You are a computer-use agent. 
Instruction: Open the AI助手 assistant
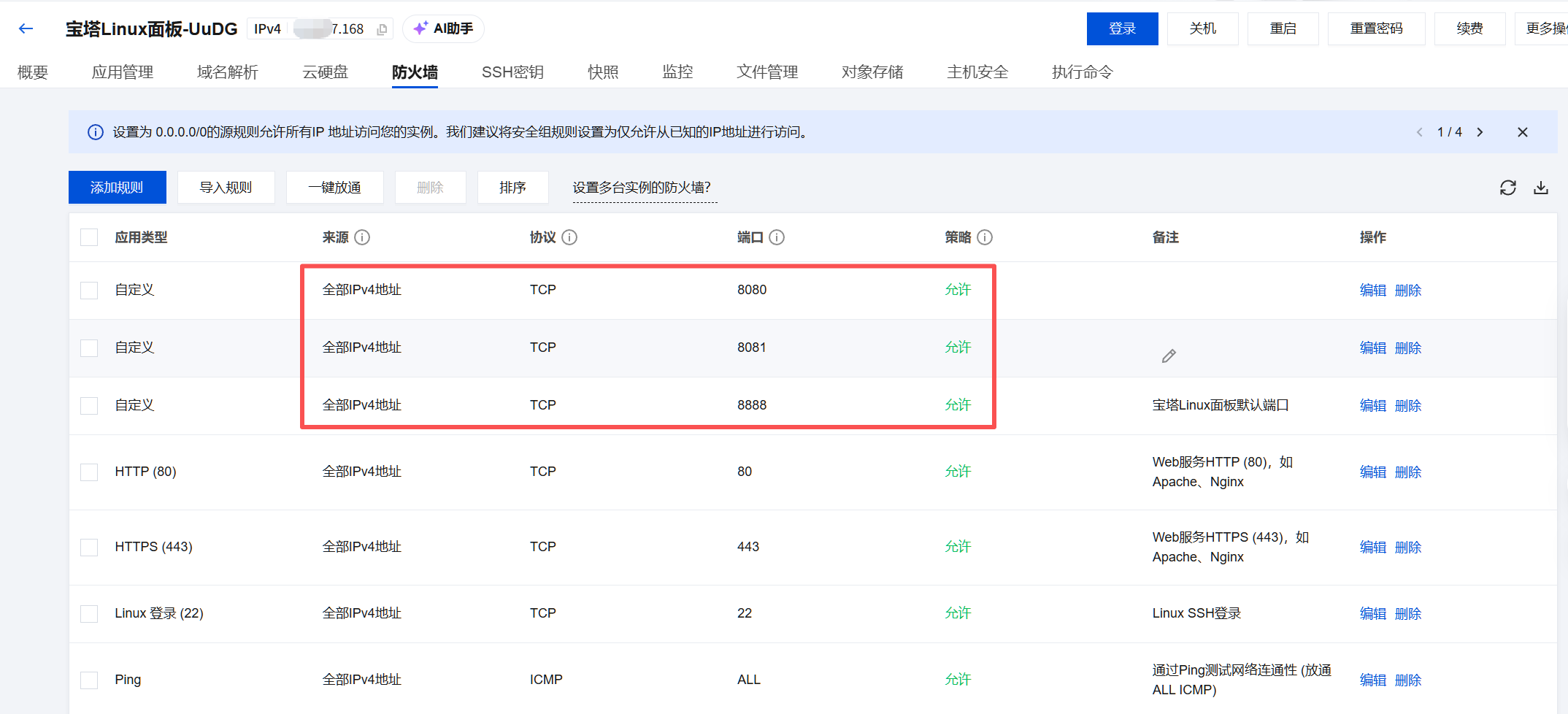coord(443,28)
